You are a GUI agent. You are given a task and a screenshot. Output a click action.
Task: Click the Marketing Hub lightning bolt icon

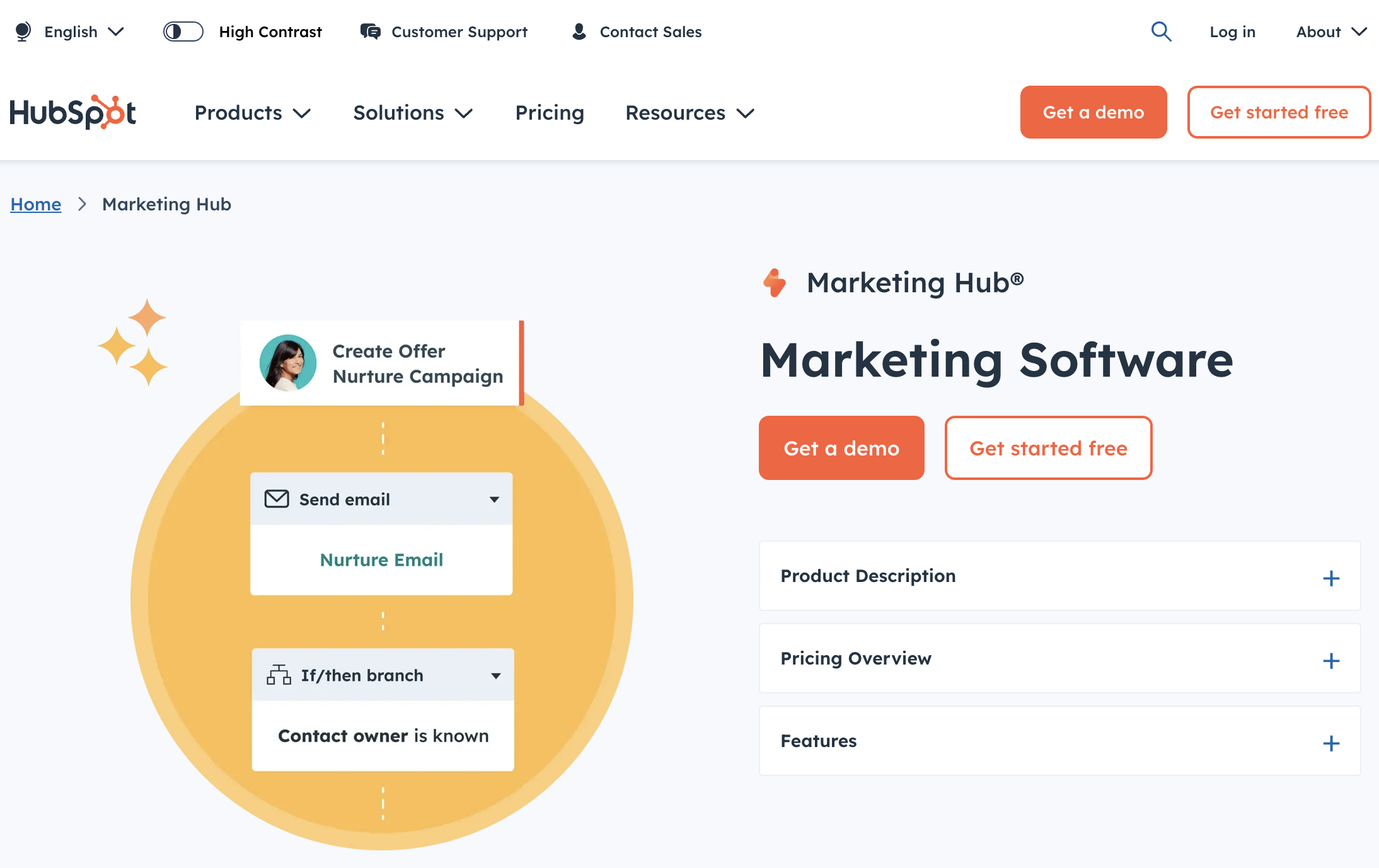pos(776,282)
